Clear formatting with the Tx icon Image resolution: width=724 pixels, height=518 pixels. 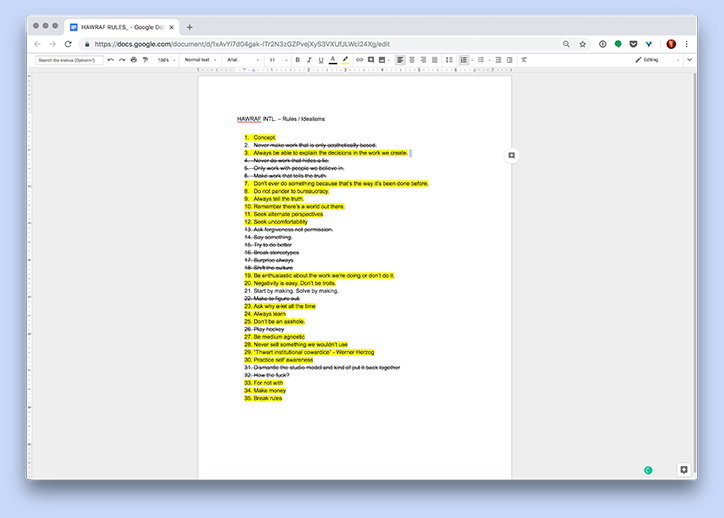pyautogui.click(x=524, y=60)
